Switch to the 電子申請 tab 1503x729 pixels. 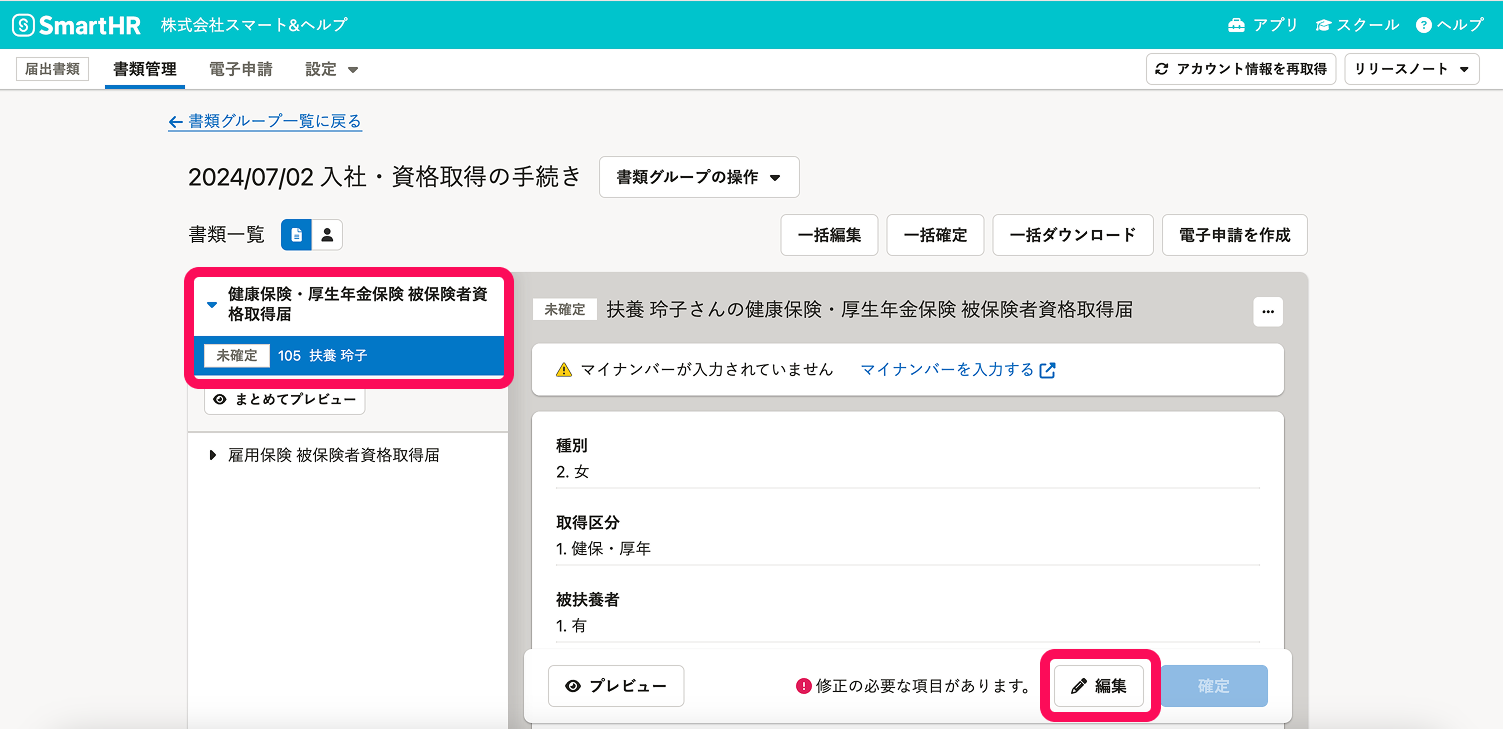pos(241,69)
